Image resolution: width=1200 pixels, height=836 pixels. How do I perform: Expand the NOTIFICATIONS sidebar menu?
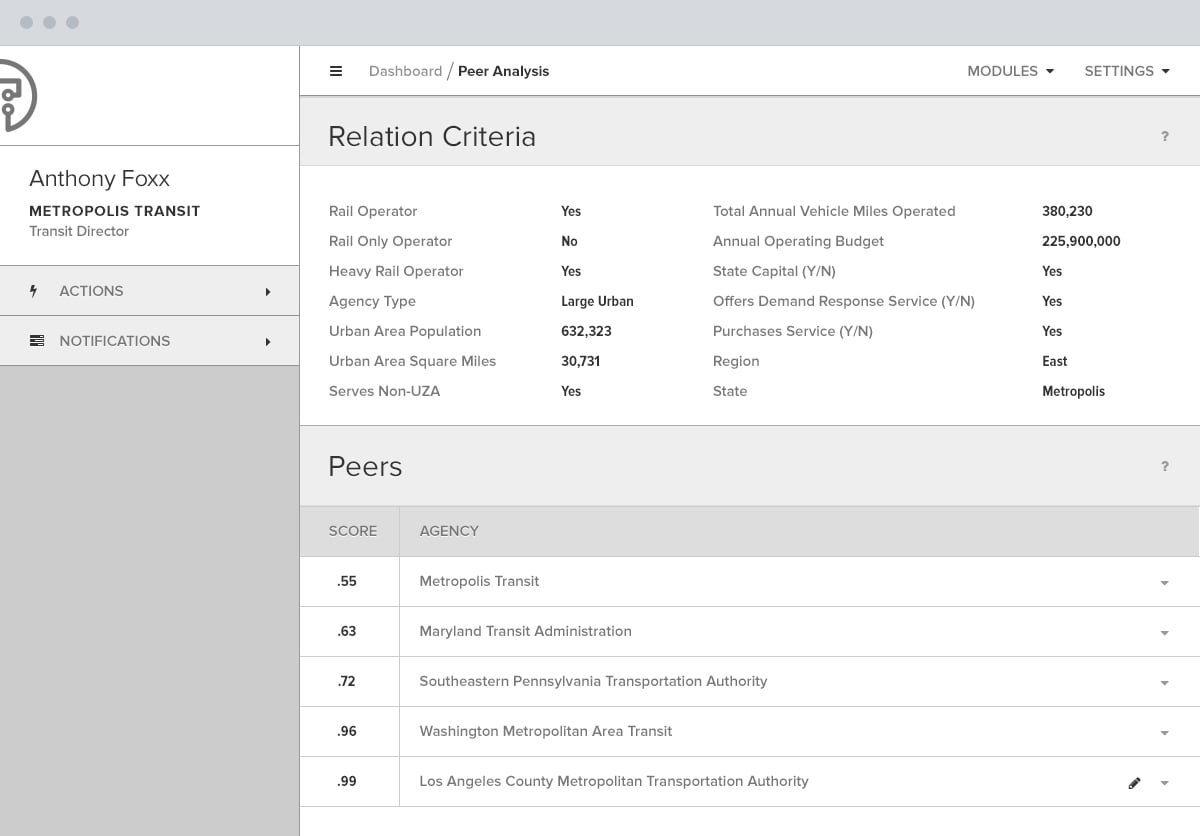tap(149, 341)
